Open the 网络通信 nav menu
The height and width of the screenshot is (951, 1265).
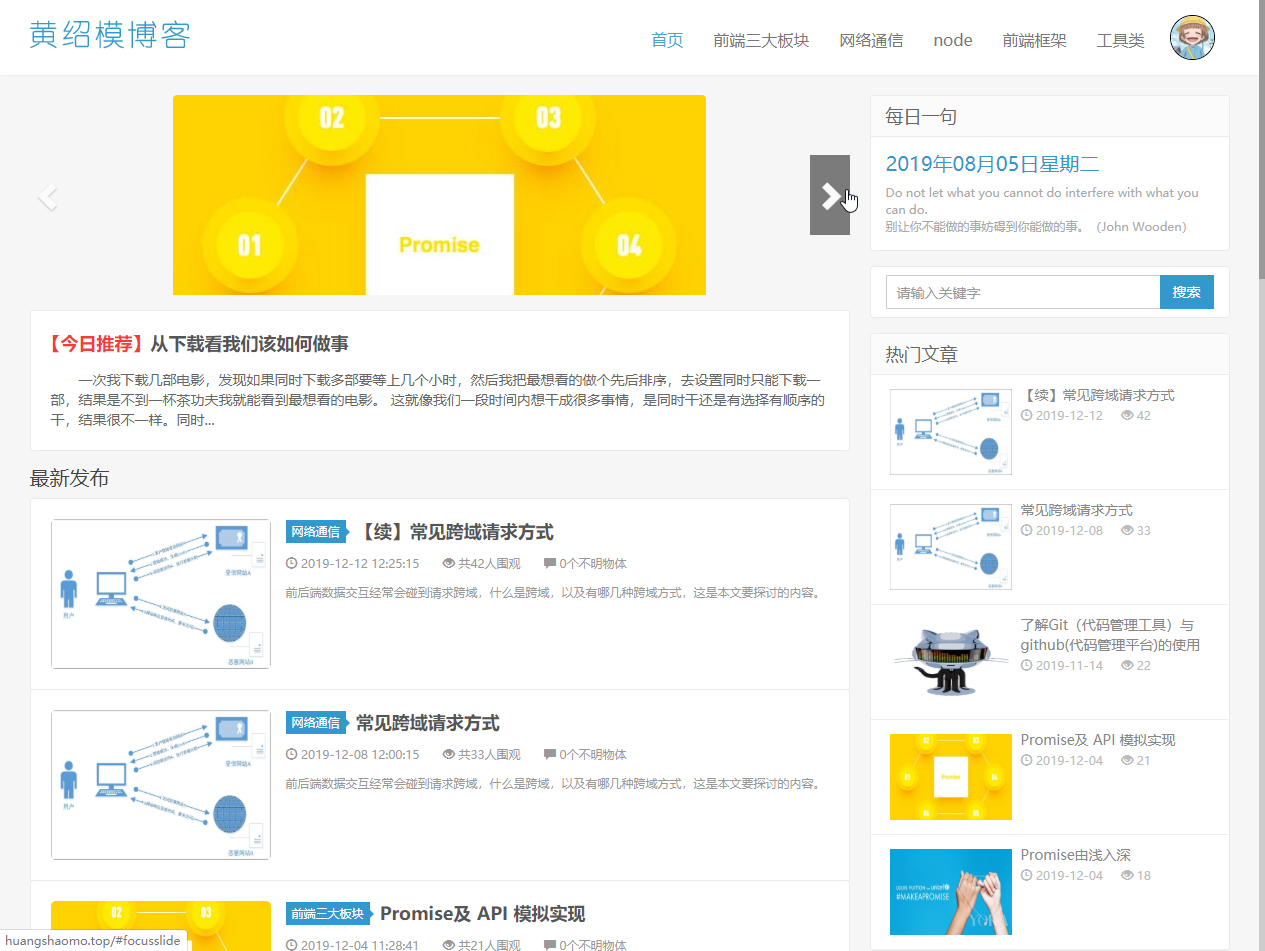coord(871,40)
